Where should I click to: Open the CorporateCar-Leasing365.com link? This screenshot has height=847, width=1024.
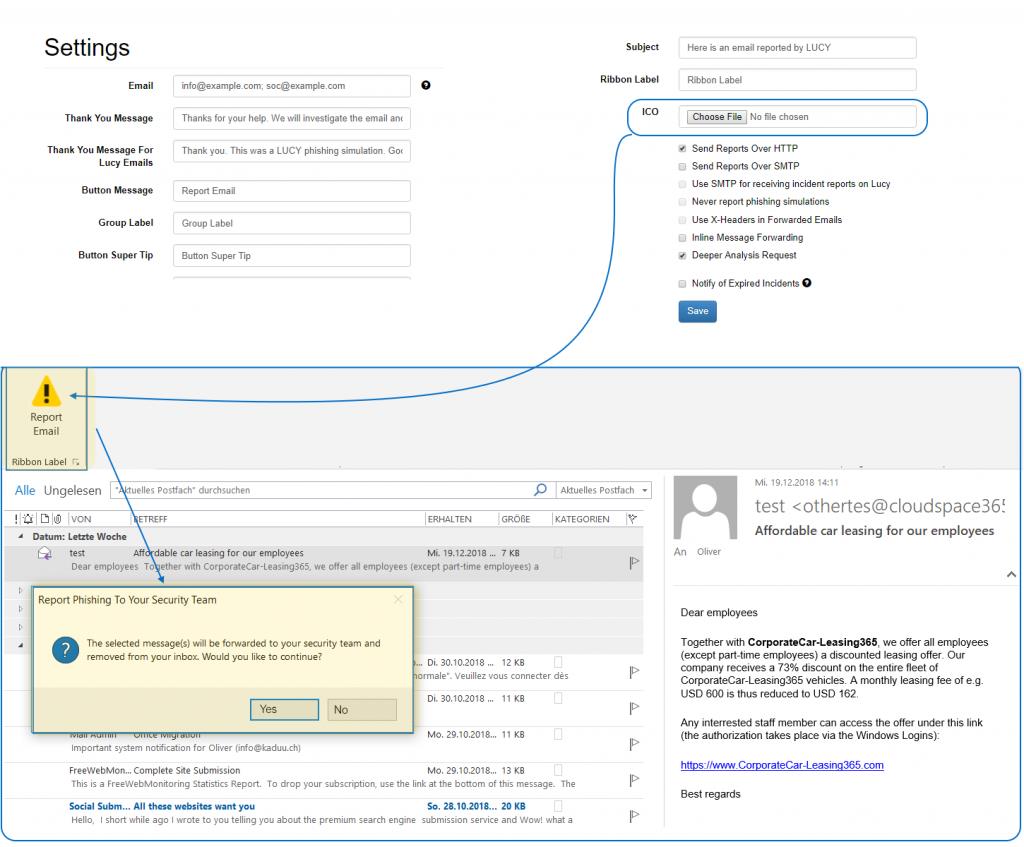[781, 765]
